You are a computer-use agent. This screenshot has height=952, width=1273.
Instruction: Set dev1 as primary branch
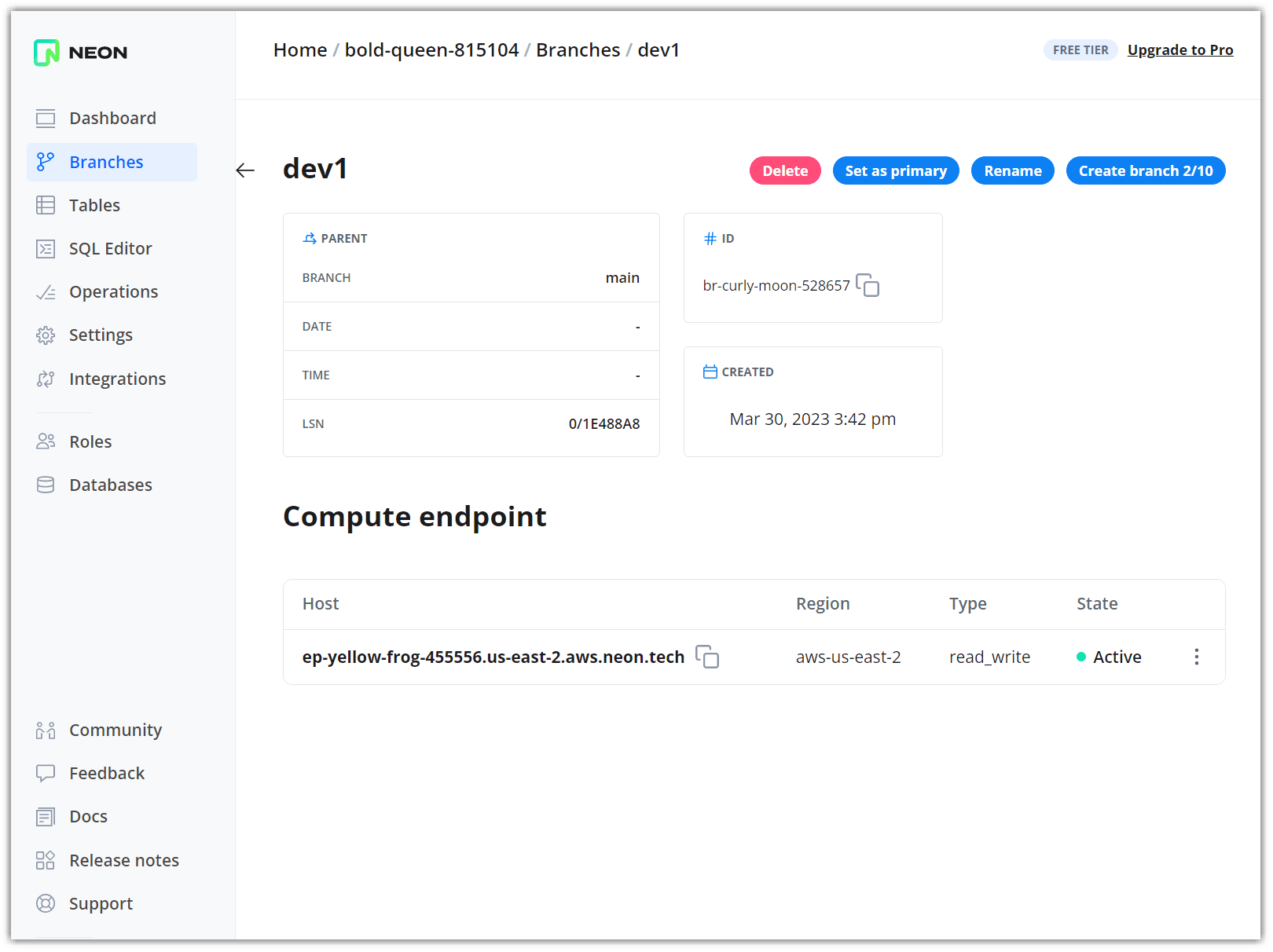[896, 170]
